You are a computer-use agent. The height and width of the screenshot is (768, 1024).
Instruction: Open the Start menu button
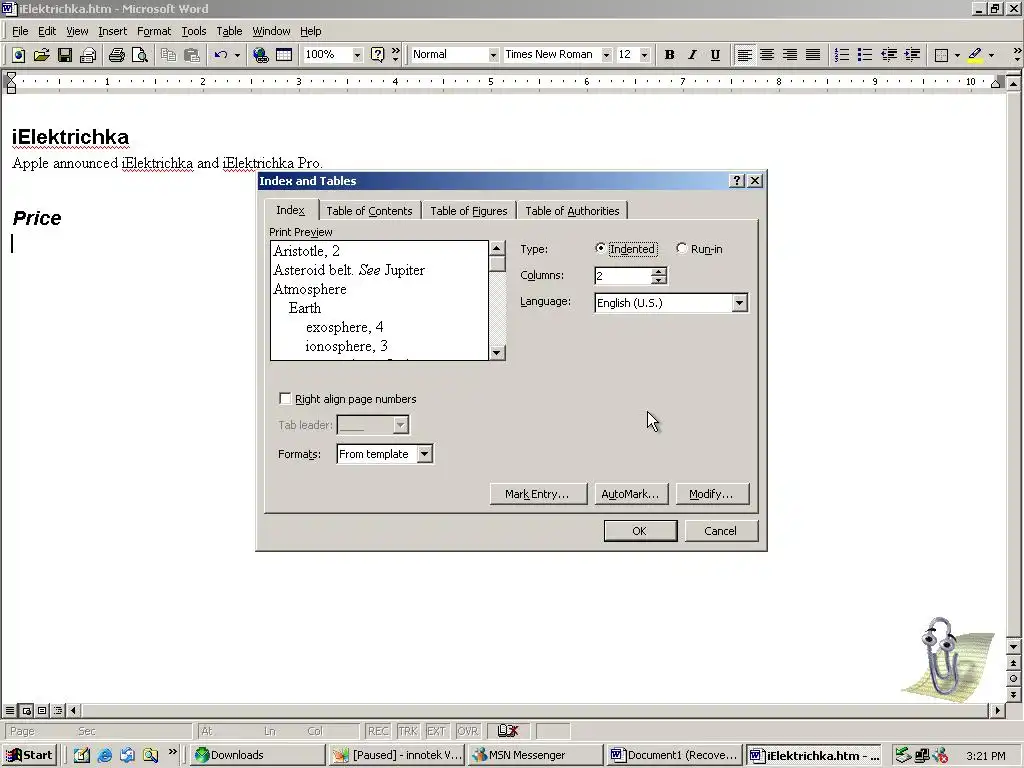tap(31, 755)
